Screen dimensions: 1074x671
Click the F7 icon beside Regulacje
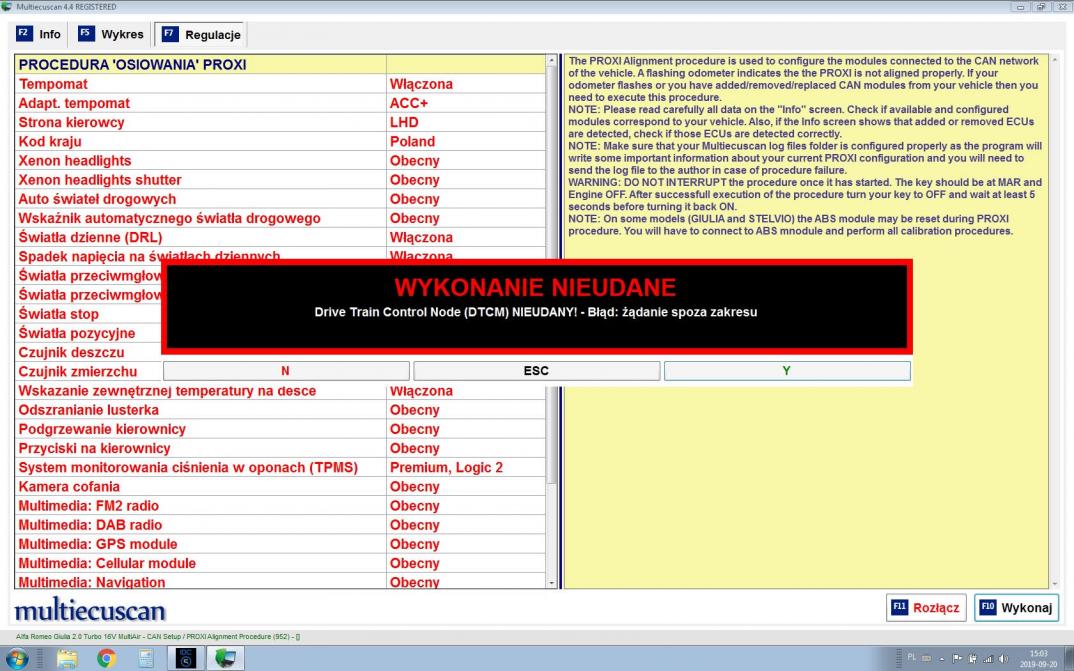click(170, 34)
